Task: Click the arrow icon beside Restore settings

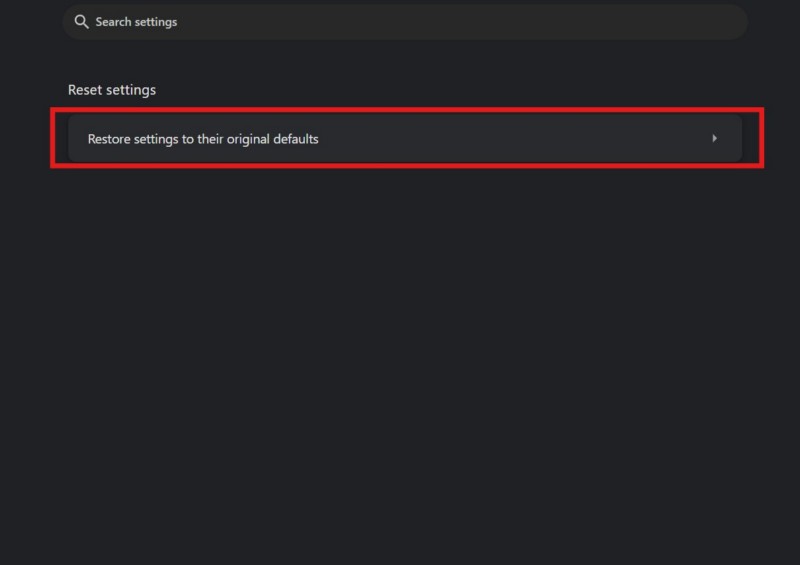Action: point(714,139)
